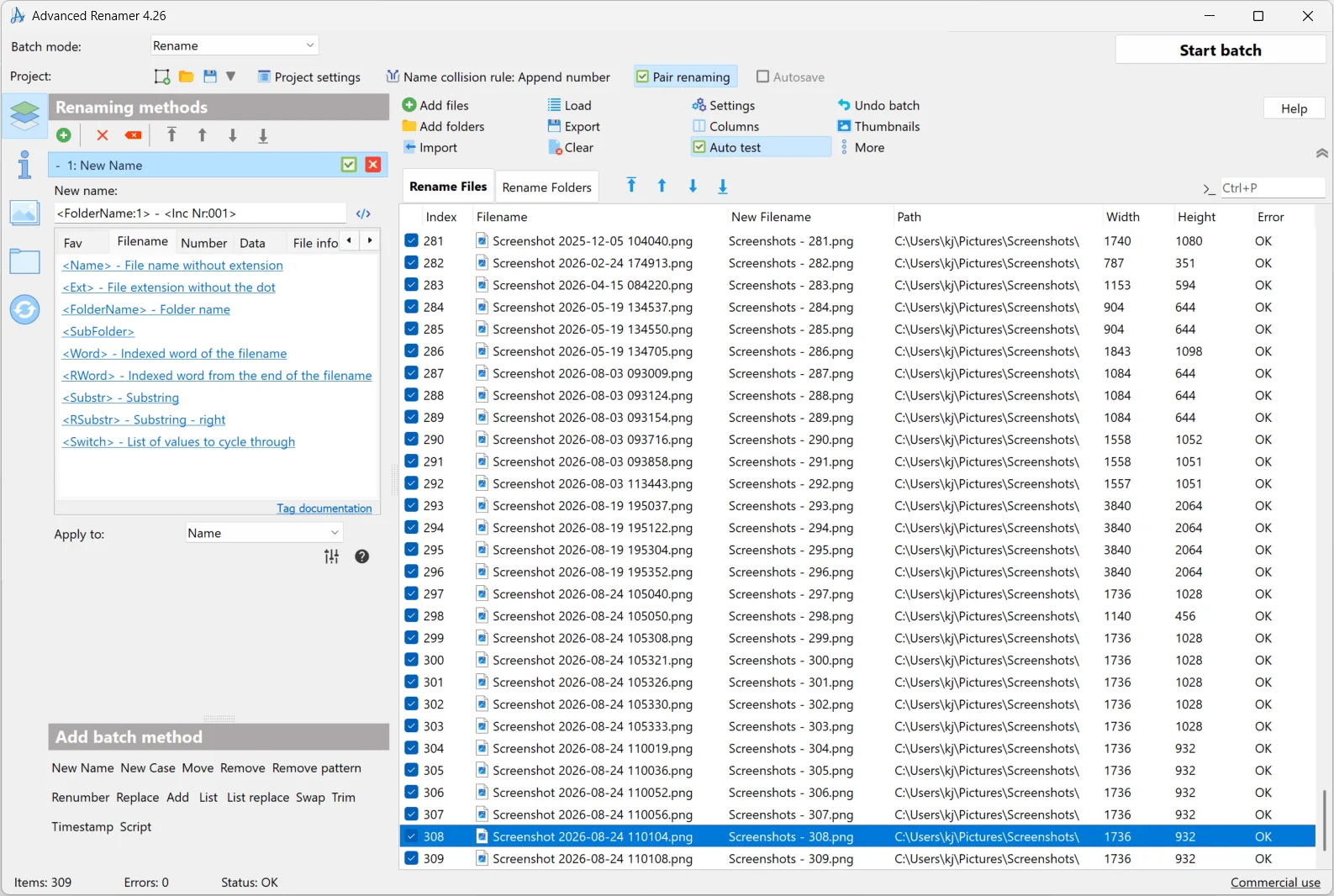
Task: Click the New name input field
Action: pos(200,213)
